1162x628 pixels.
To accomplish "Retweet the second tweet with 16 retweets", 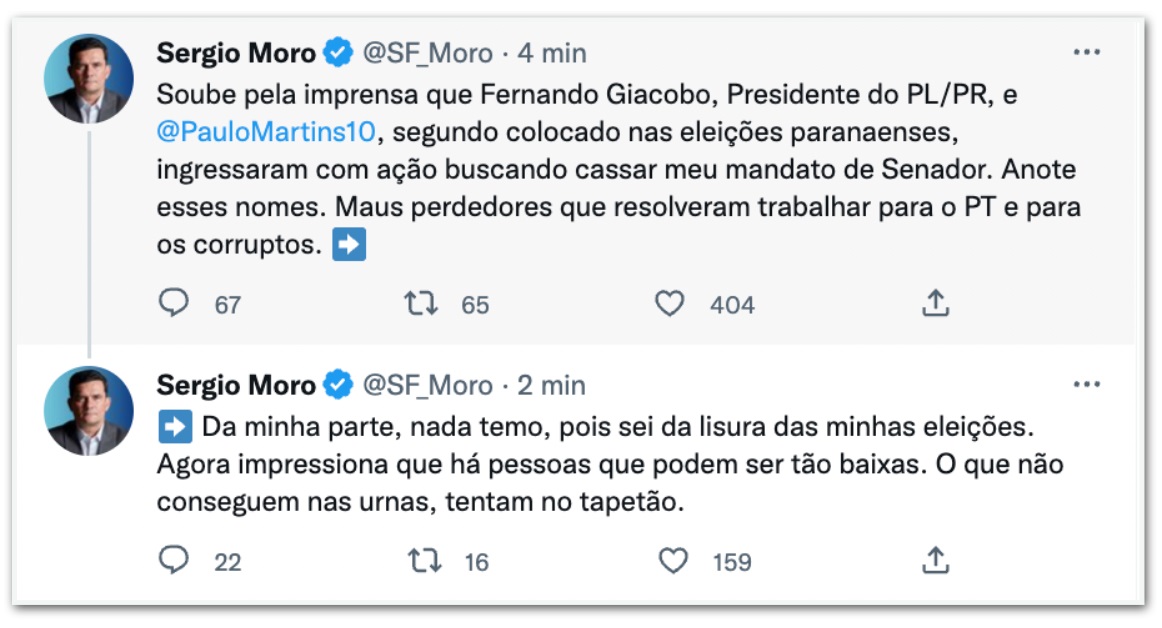I will tap(422, 561).
